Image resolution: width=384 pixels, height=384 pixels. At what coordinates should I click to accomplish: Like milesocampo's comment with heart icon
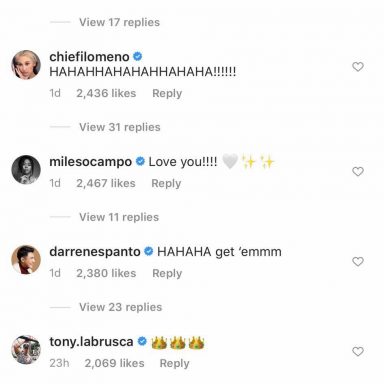(x=358, y=172)
